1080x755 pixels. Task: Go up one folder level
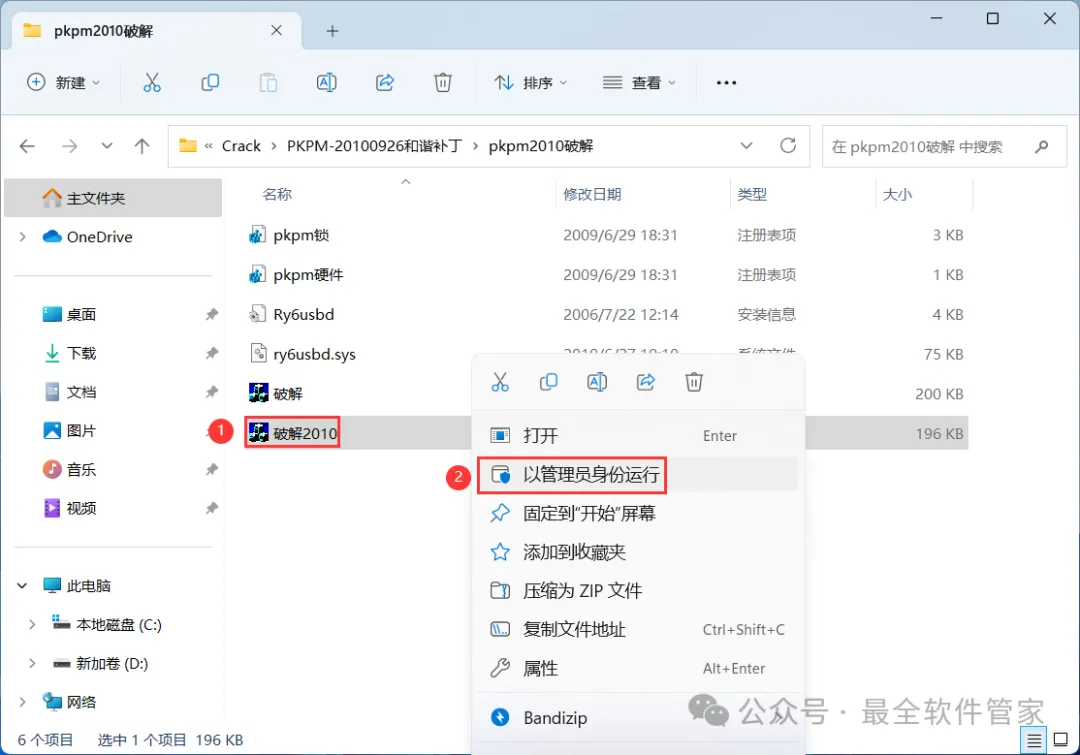point(142,146)
